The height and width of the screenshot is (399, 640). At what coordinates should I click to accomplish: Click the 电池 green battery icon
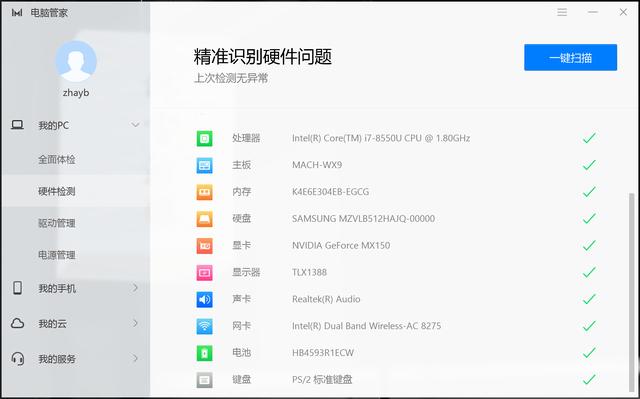tap(204, 353)
